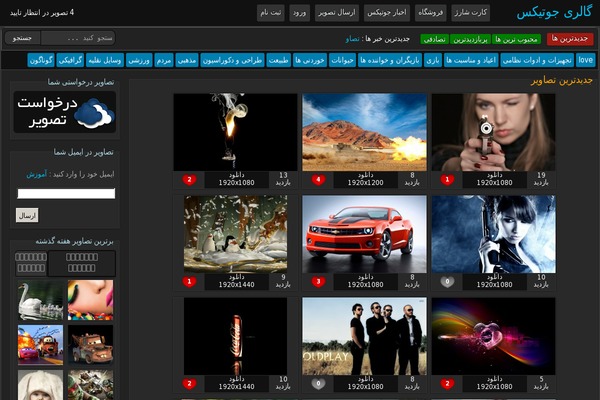Like the neon heart abstract wallpaper
The image size is (600, 400).
tap(447, 384)
